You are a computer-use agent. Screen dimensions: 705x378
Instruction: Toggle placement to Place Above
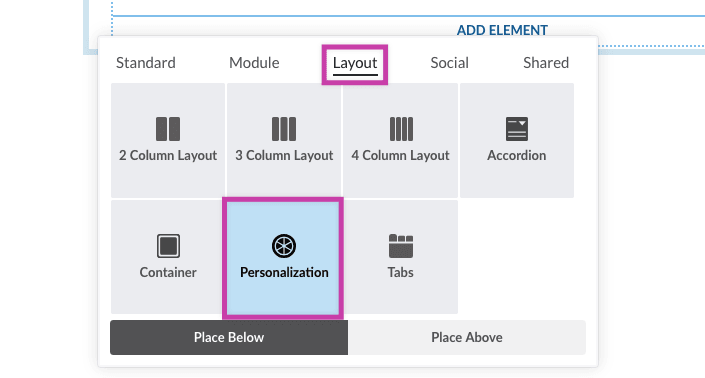(x=467, y=338)
